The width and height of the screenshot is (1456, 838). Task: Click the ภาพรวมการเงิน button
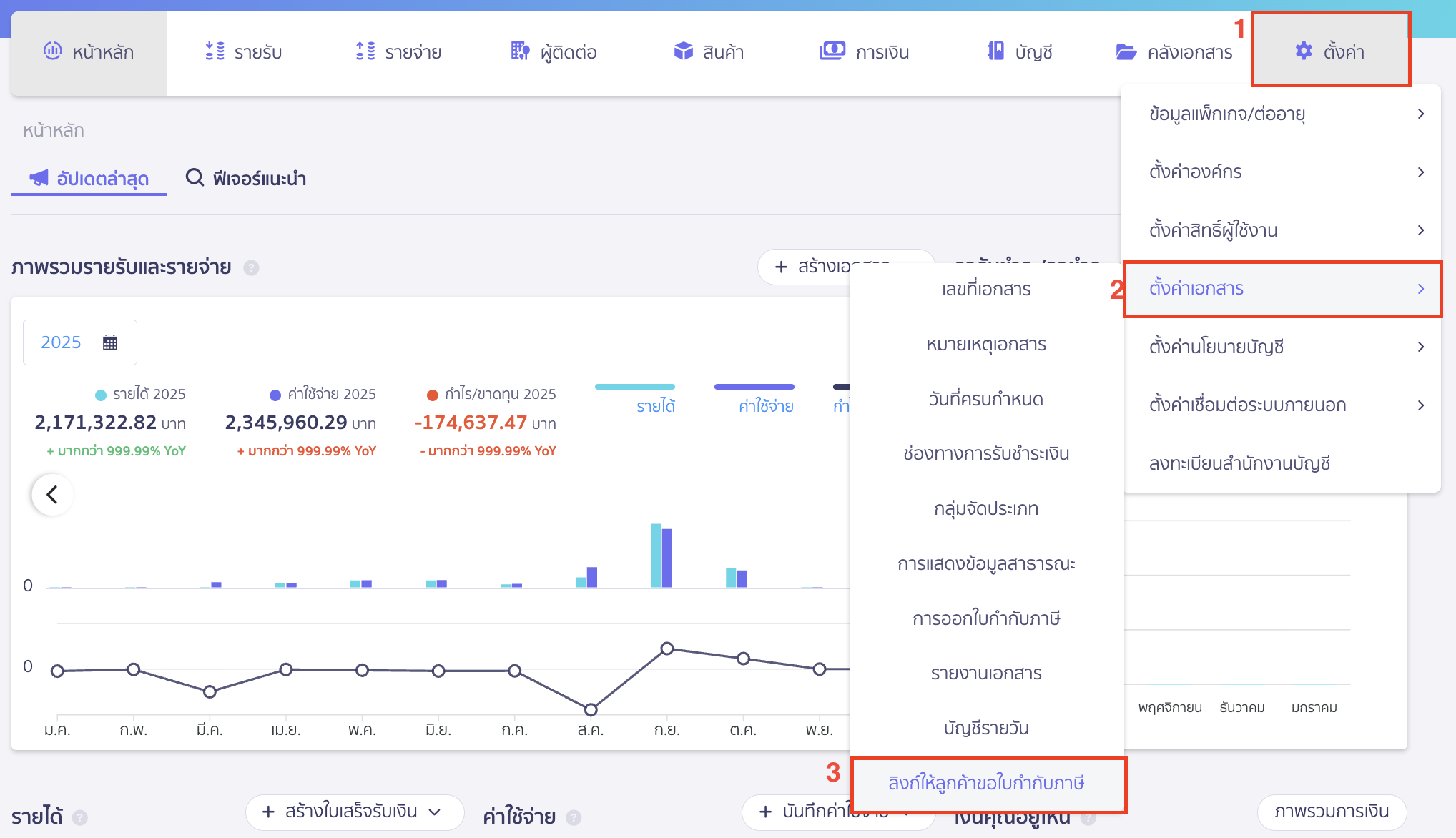click(x=1332, y=812)
